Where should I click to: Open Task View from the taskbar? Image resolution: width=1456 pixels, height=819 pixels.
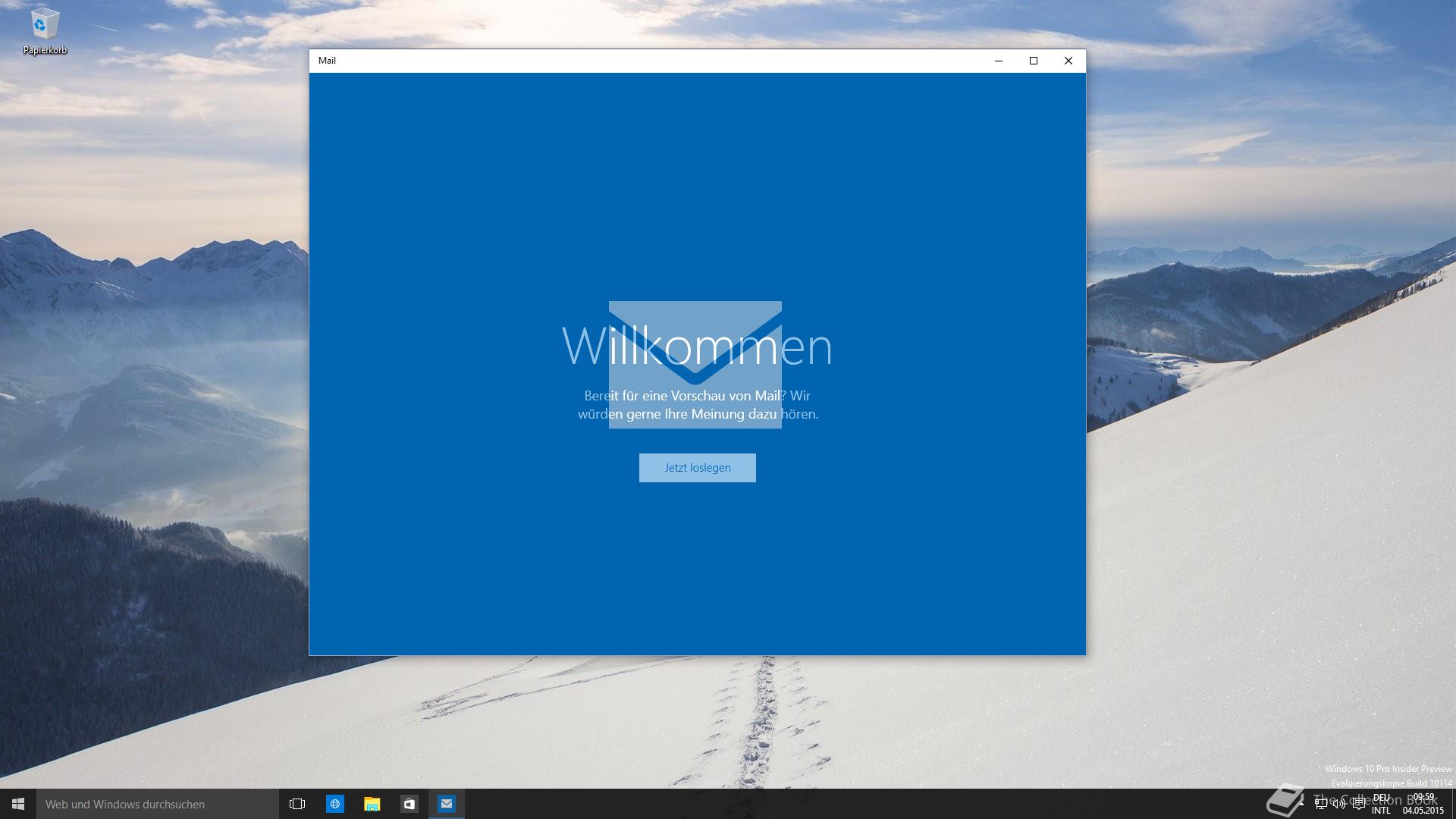(x=297, y=804)
